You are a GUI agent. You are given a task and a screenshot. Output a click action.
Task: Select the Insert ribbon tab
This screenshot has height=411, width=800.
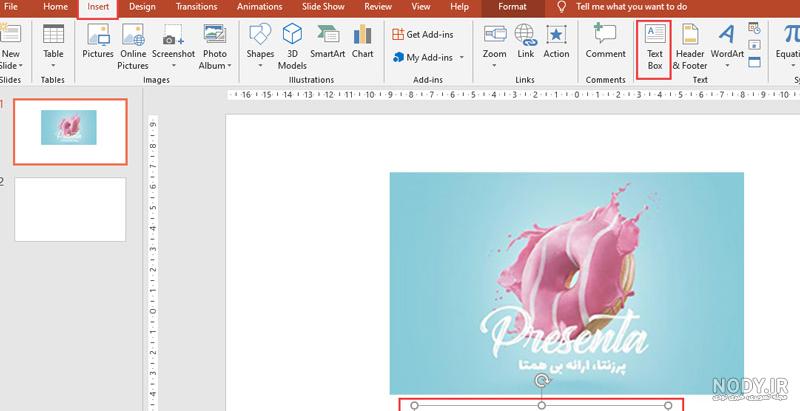(x=98, y=7)
